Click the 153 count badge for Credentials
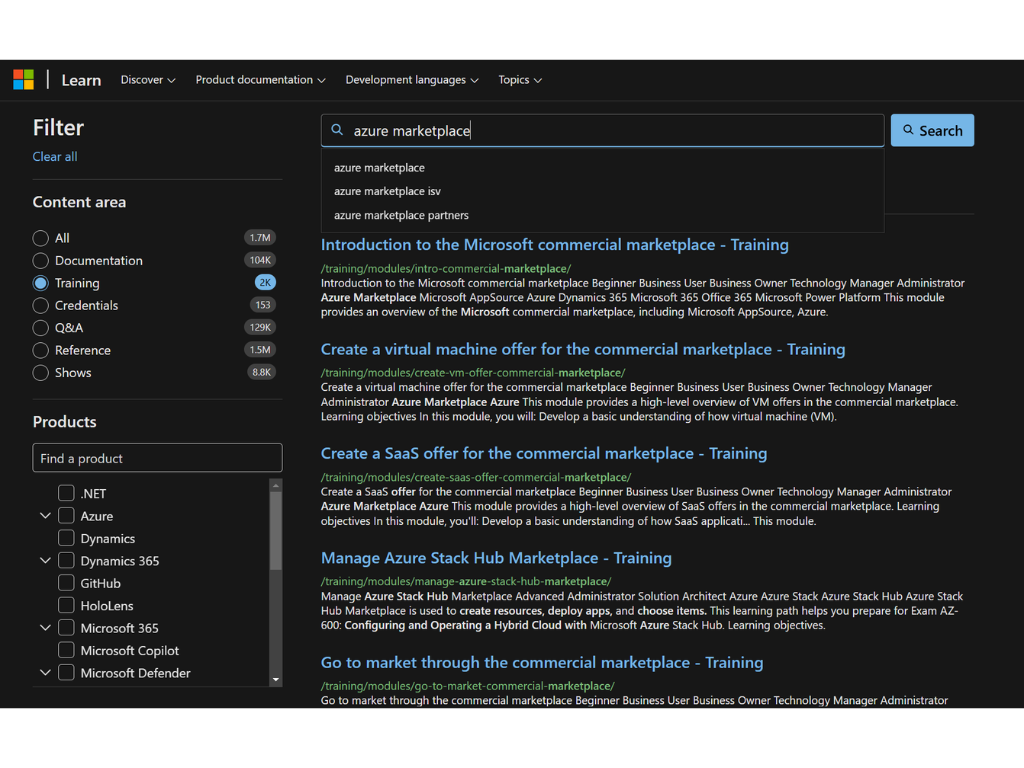Image resolution: width=1024 pixels, height=768 pixels. point(263,305)
